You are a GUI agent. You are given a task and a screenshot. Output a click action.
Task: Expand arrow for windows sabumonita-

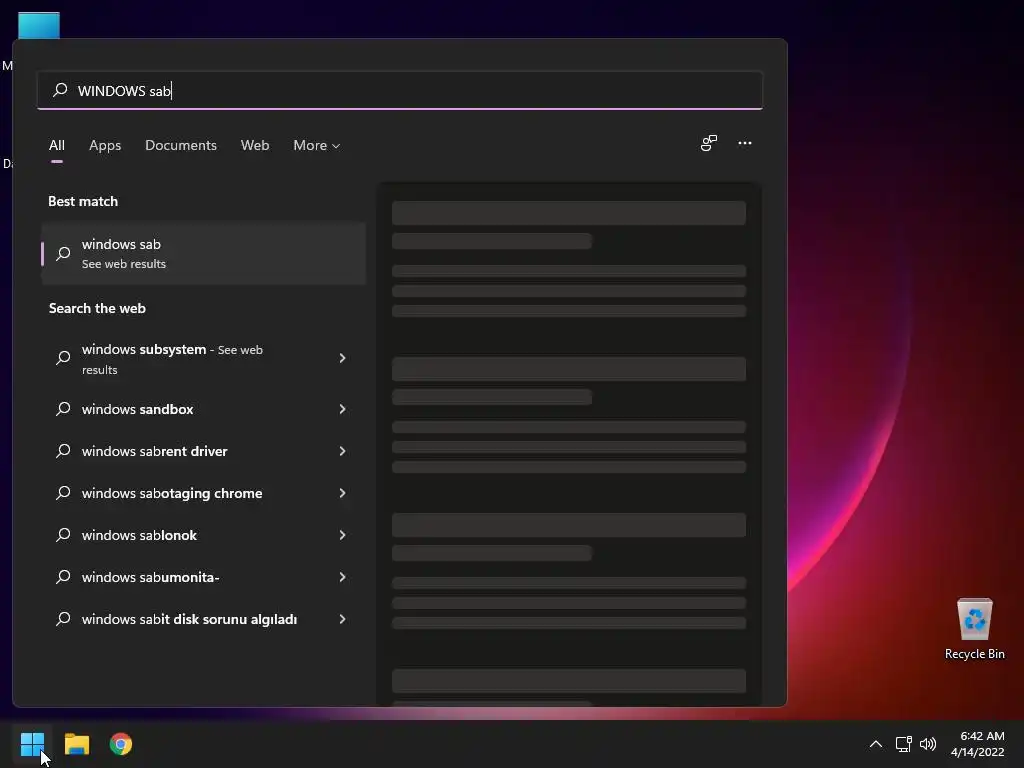tap(342, 577)
